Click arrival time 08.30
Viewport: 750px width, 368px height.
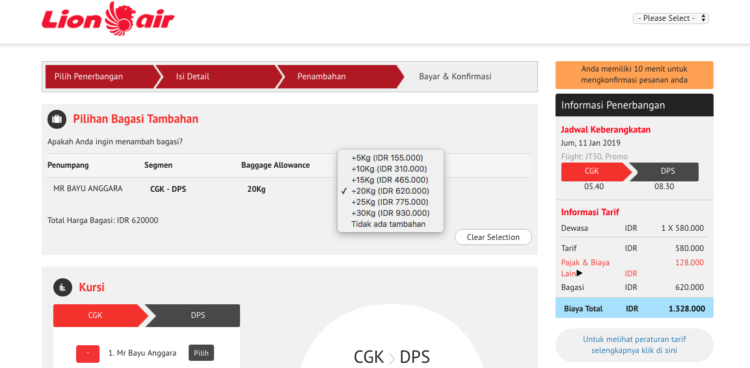pyautogui.click(x=664, y=187)
